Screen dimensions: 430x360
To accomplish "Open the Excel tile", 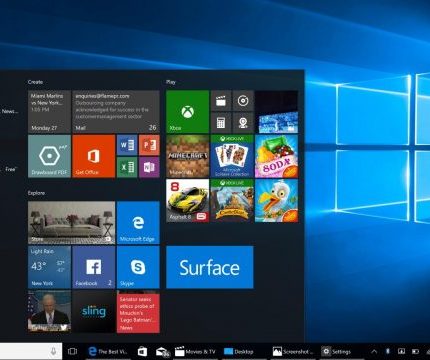I will coord(127,167).
